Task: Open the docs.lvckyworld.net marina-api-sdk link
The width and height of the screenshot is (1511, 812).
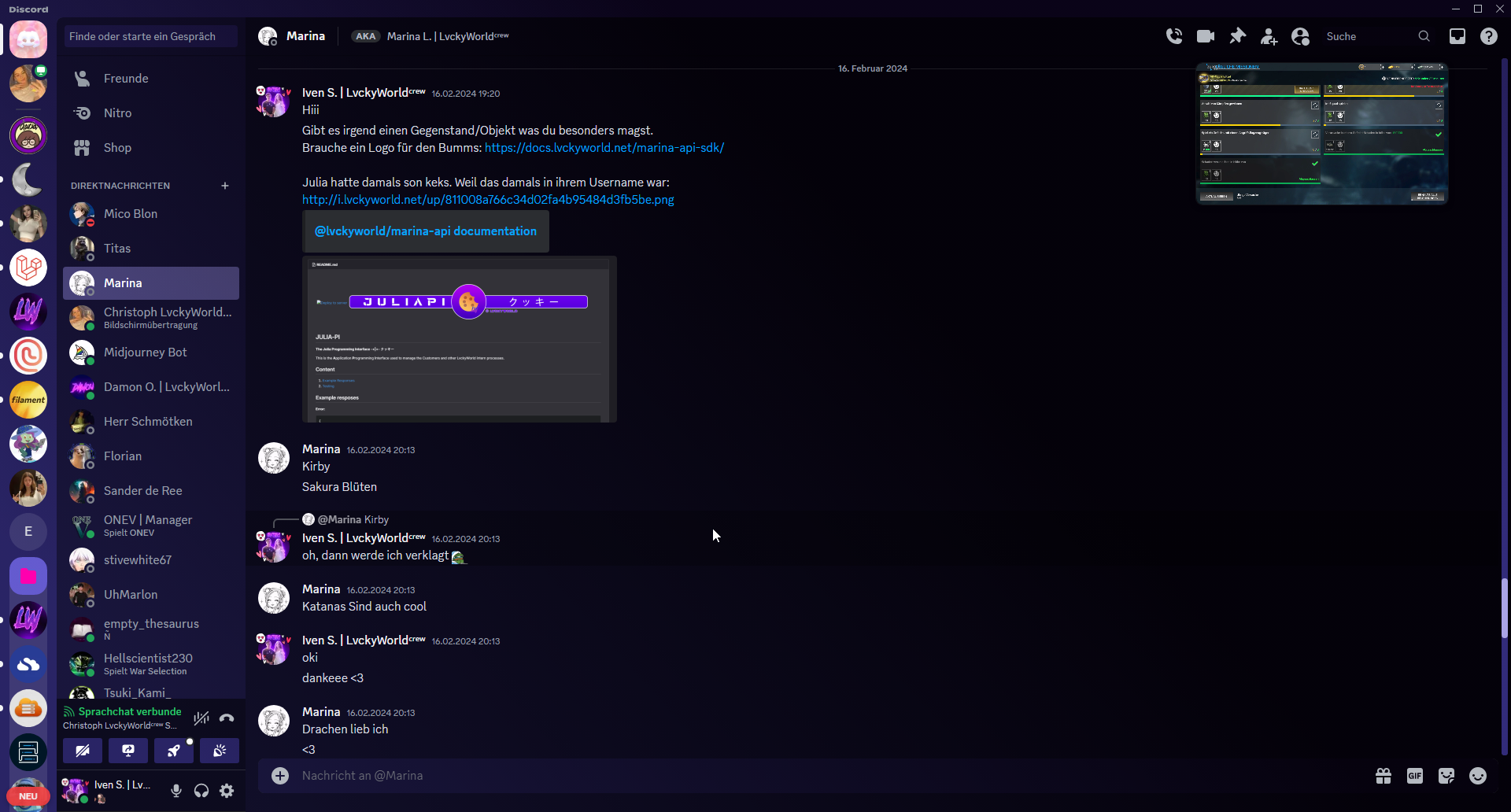Action: point(604,148)
